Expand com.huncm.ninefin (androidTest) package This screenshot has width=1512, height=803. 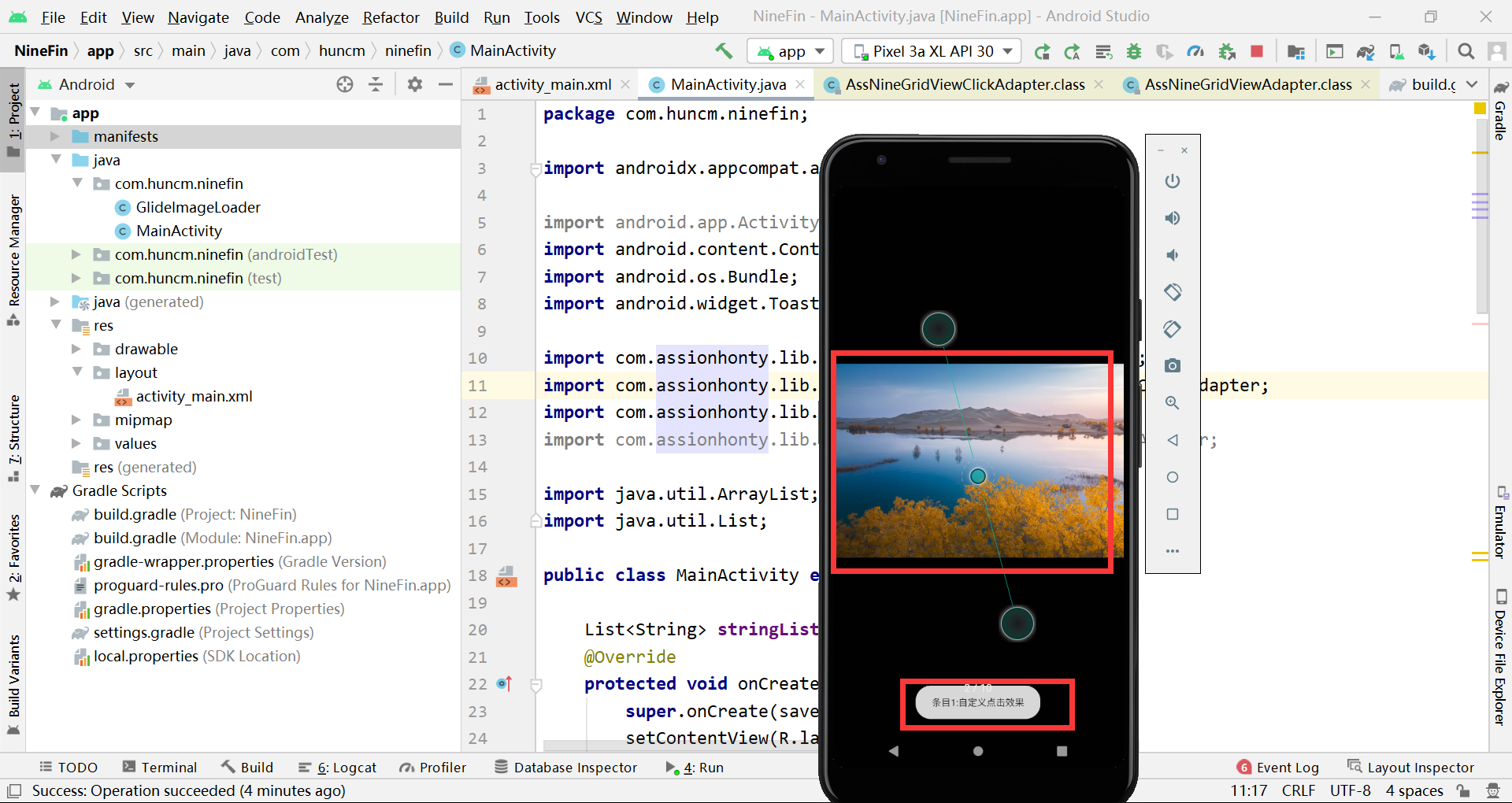(76, 254)
